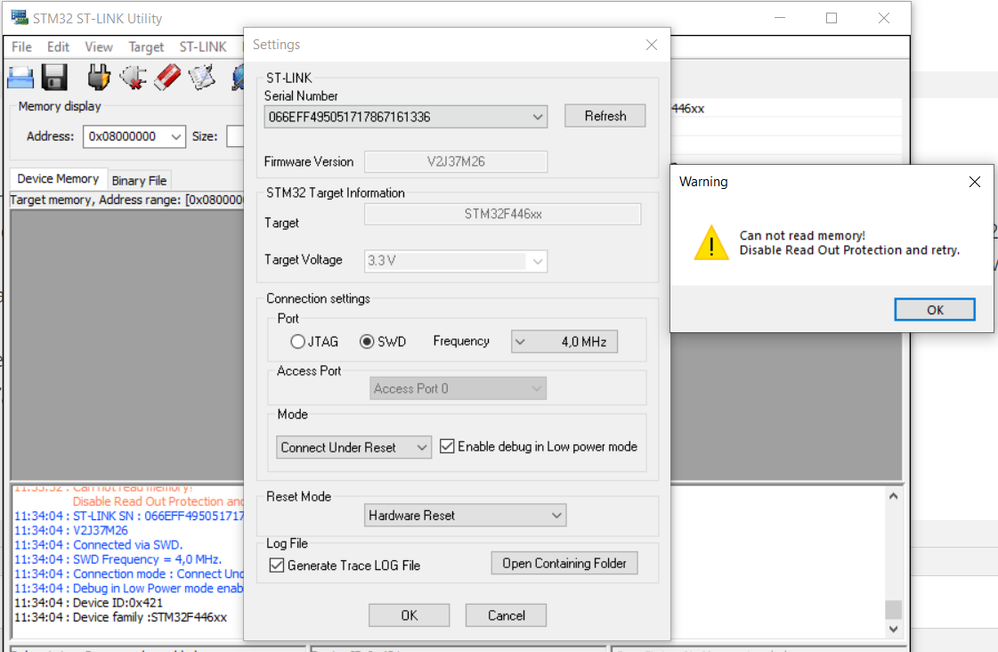Open the Target menu
998x652 pixels.
click(x=146, y=47)
